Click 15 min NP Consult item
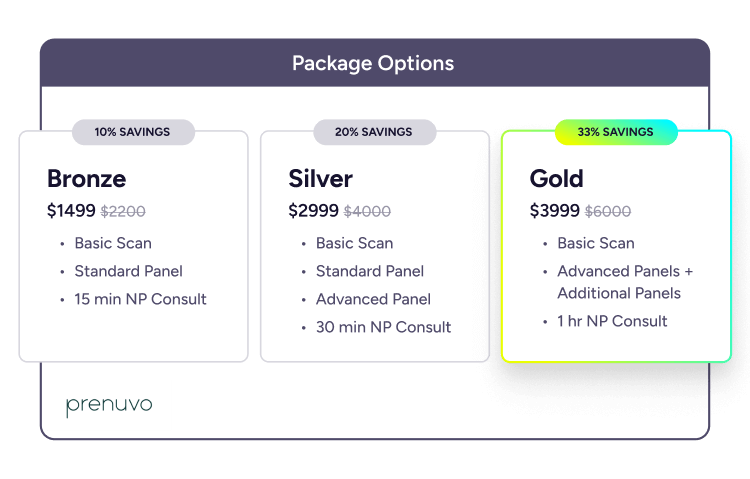The width and height of the screenshot is (750, 479). point(140,299)
